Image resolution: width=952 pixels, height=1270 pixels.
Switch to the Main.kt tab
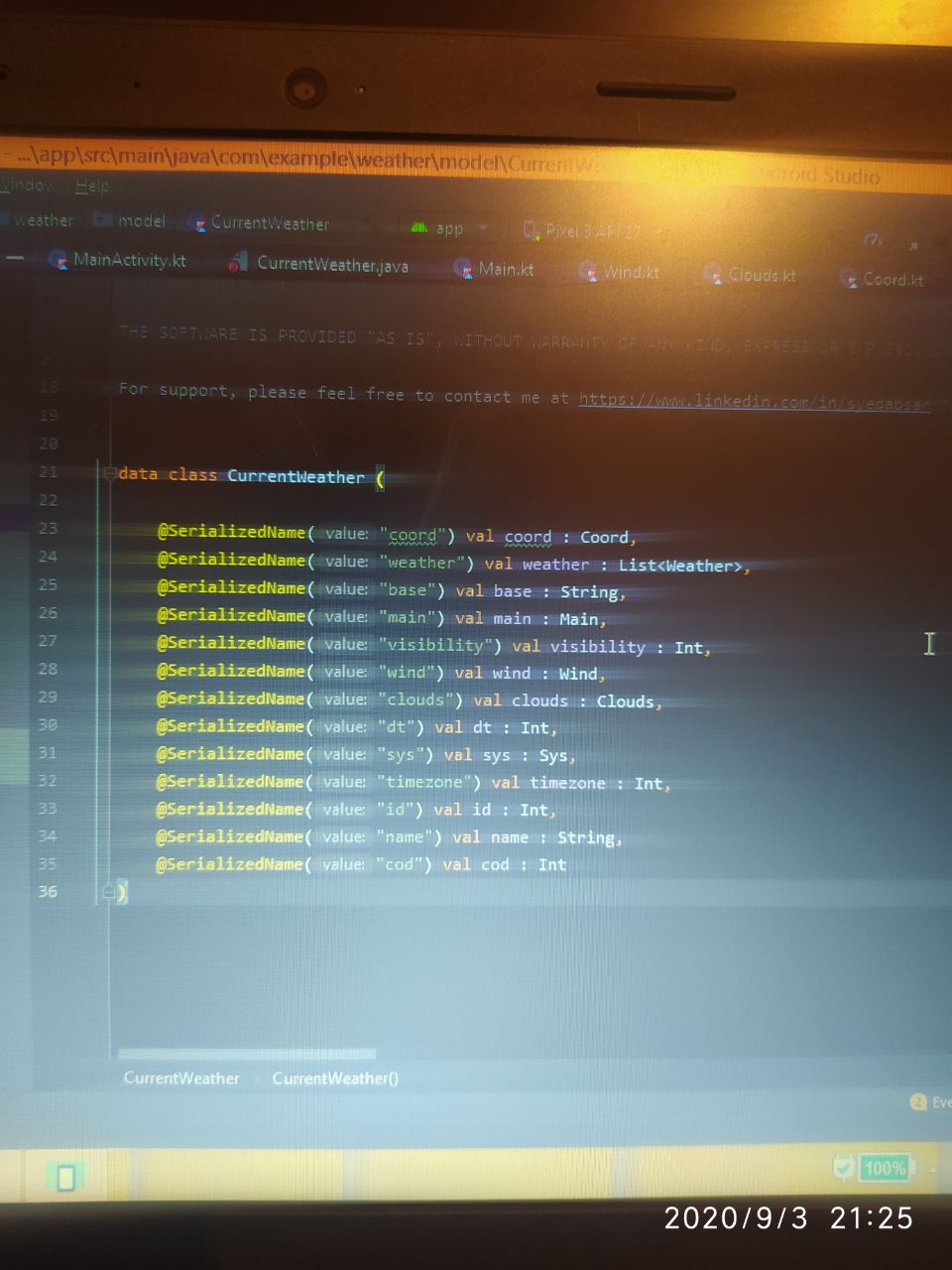[506, 268]
